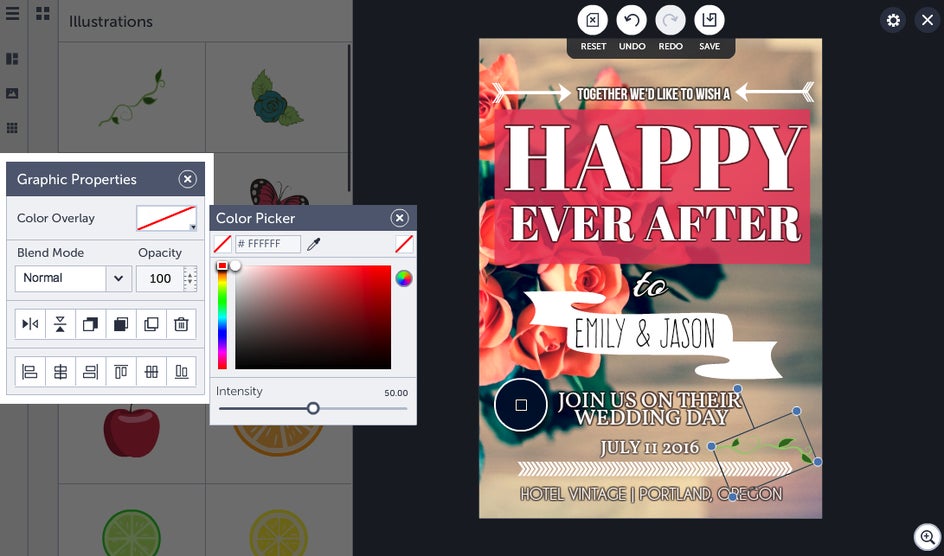
Task: Select the JULY 11 2016 text
Action: [x=650, y=448]
